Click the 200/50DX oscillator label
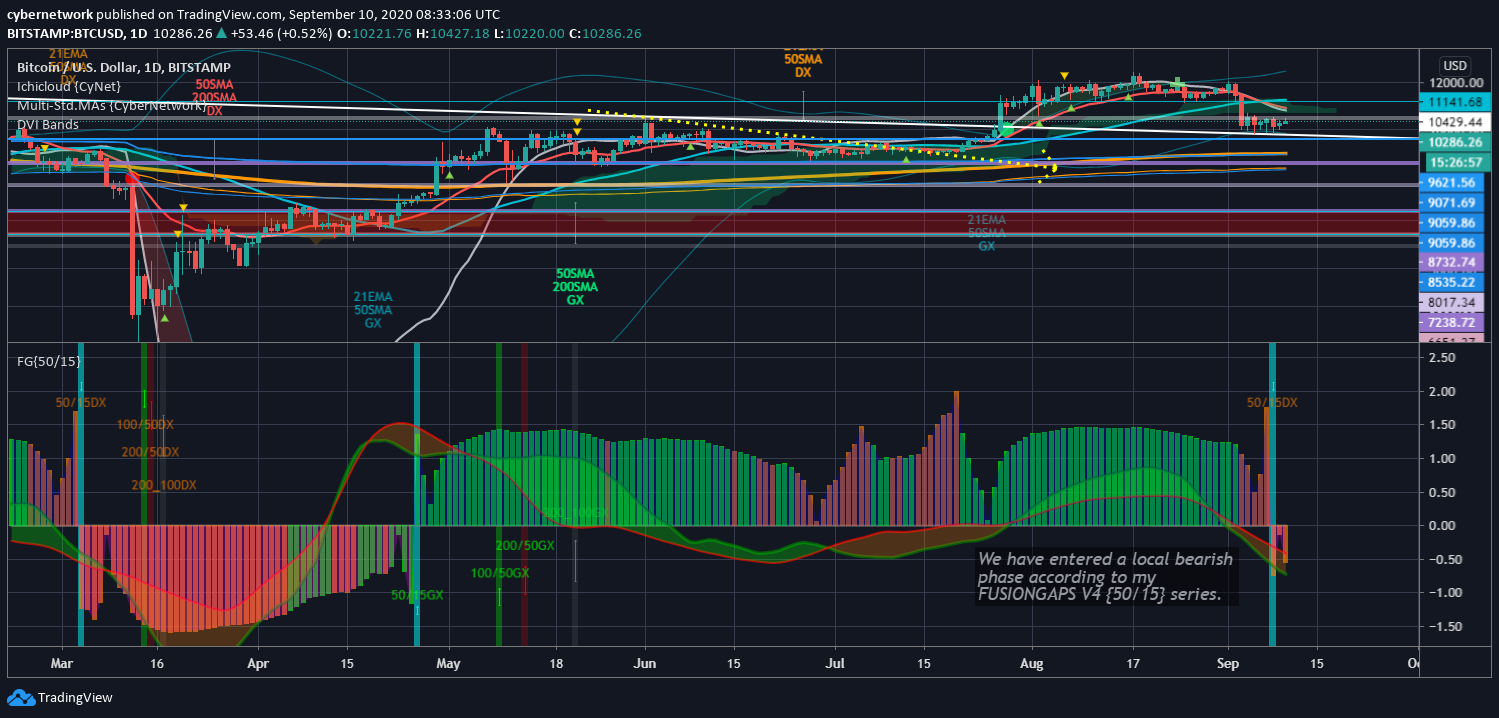Viewport: 1499px width, 718px height. tap(150, 452)
